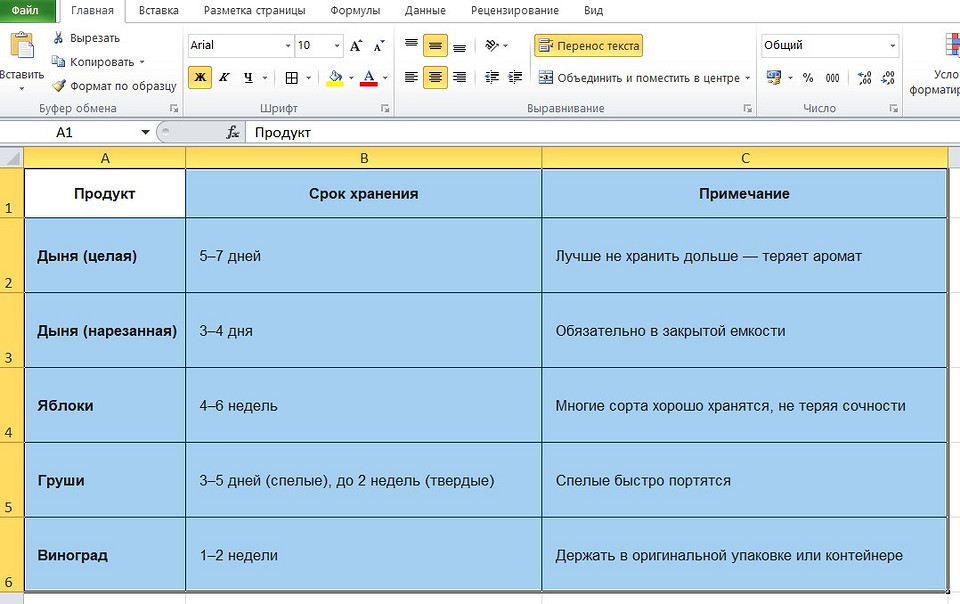The image size is (960, 604).
Task: Click the 000 comma style icon
Action: pos(832,77)
